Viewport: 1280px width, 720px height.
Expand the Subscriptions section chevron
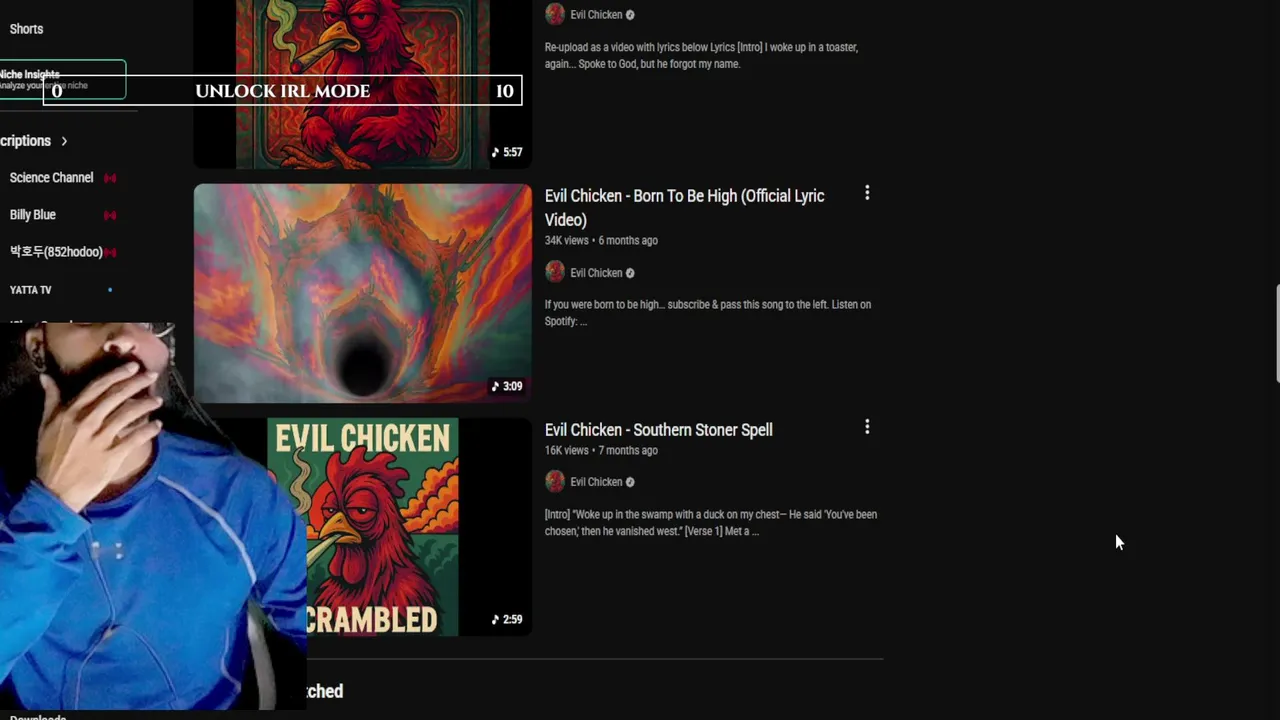click(64, 141)
